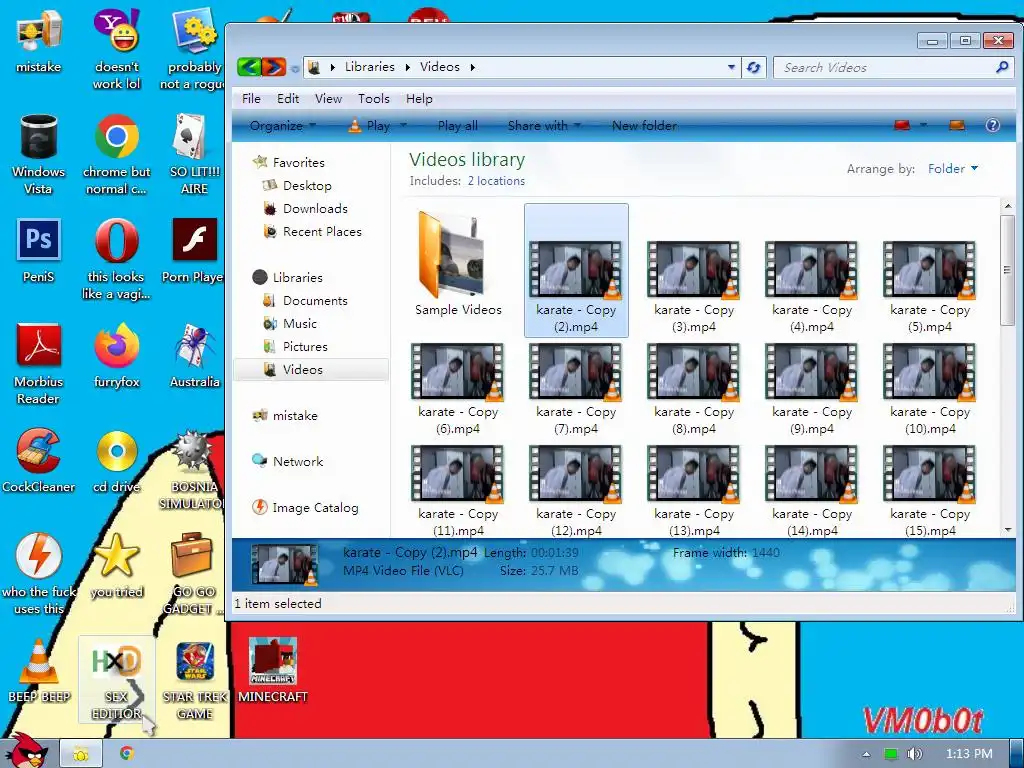Click the Show desktop button
This screenshot has height=768, width=1024.
pyautogui.click(x=1016, y=754)
